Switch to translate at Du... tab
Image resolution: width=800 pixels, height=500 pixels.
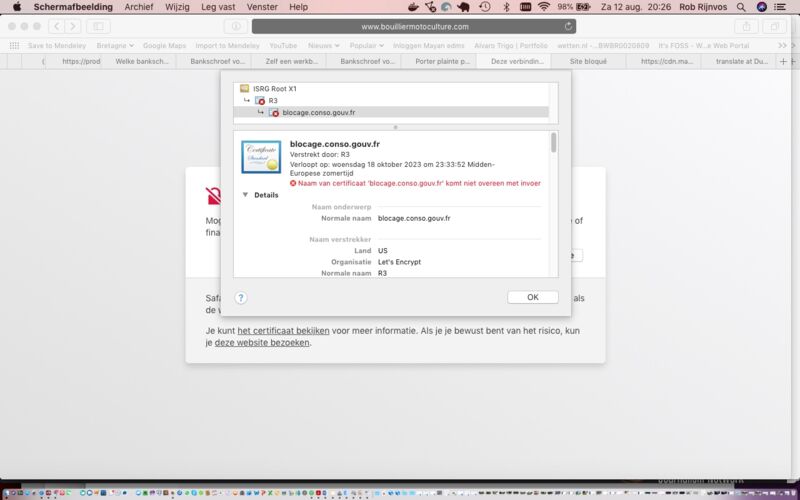pos(741,61)
